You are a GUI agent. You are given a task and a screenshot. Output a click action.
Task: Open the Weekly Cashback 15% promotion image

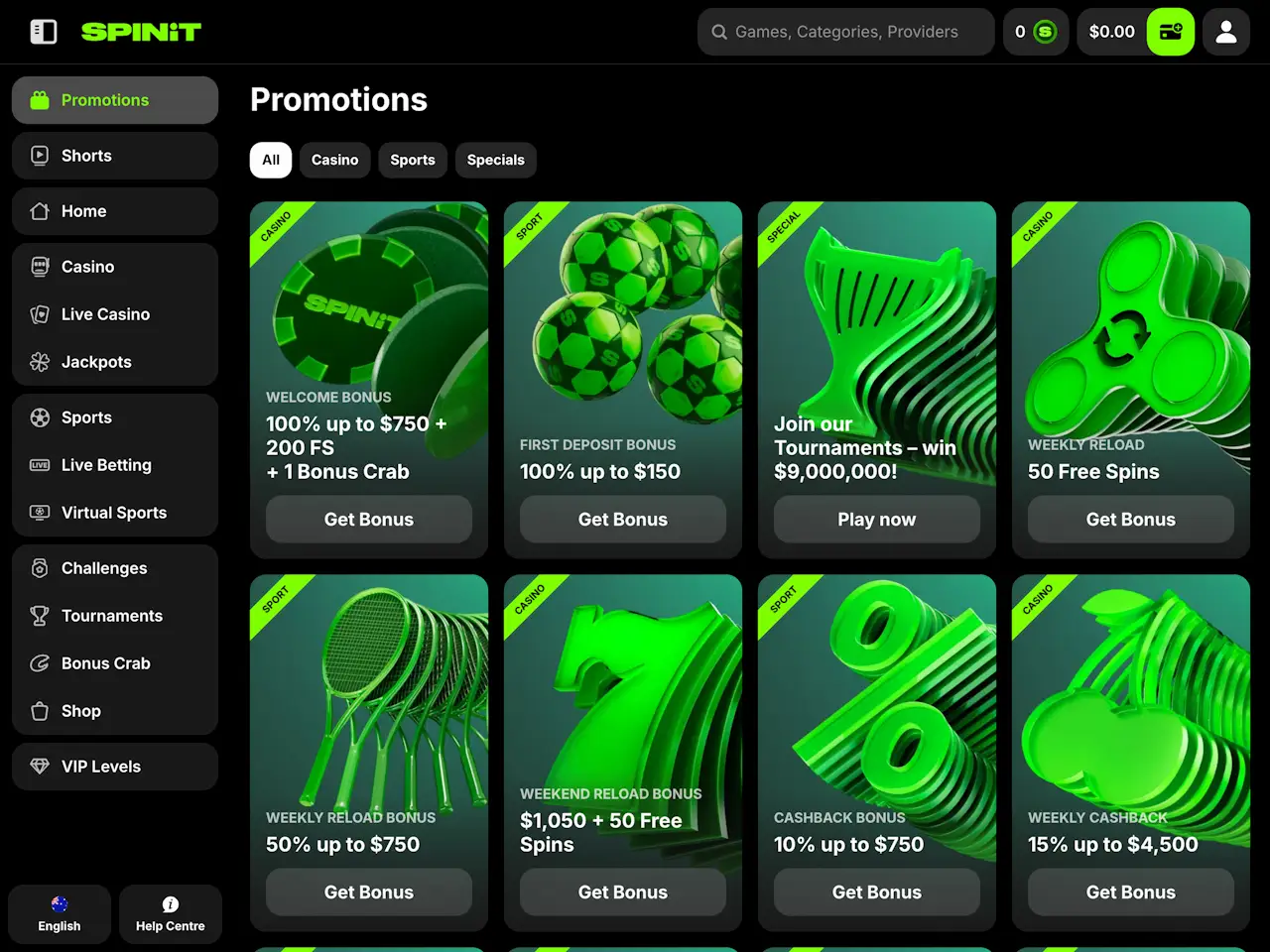point(1131,694)
